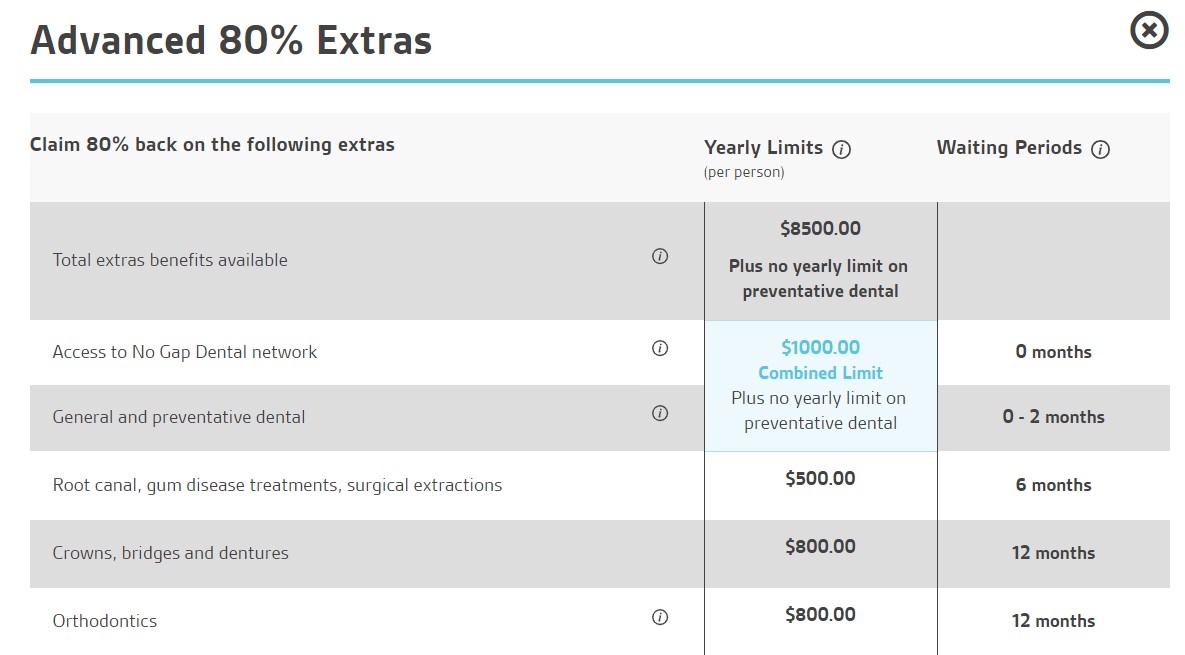The image size is (1185, 655).
Task: Select Root canal, gum disease treatments row
Action: 599,485
